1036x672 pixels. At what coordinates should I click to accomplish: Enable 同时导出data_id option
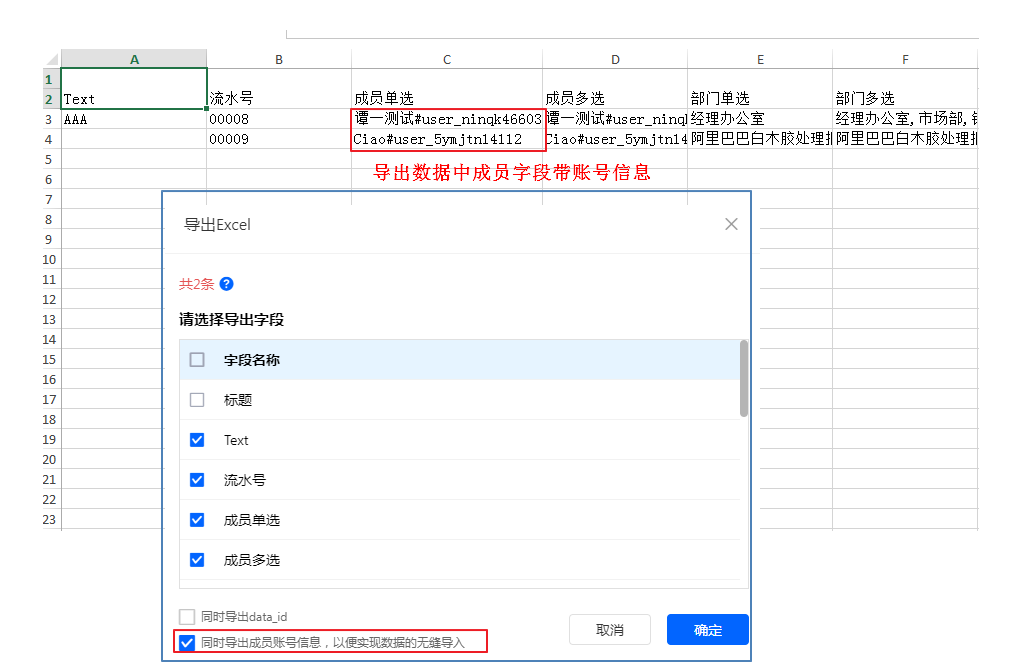click(187, 617)
